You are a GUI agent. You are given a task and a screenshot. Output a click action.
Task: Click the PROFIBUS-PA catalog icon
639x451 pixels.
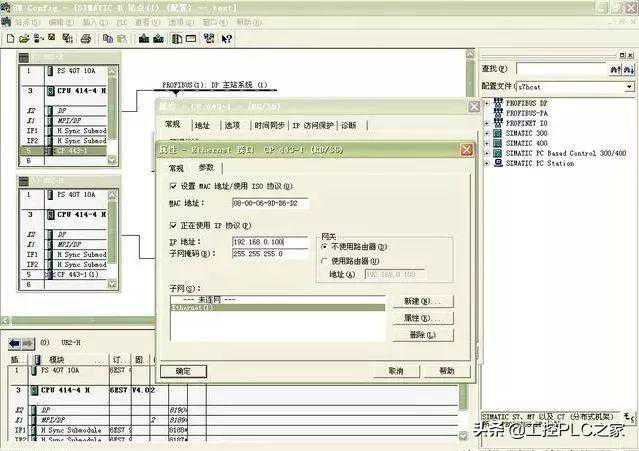click(x=498, y=112)
